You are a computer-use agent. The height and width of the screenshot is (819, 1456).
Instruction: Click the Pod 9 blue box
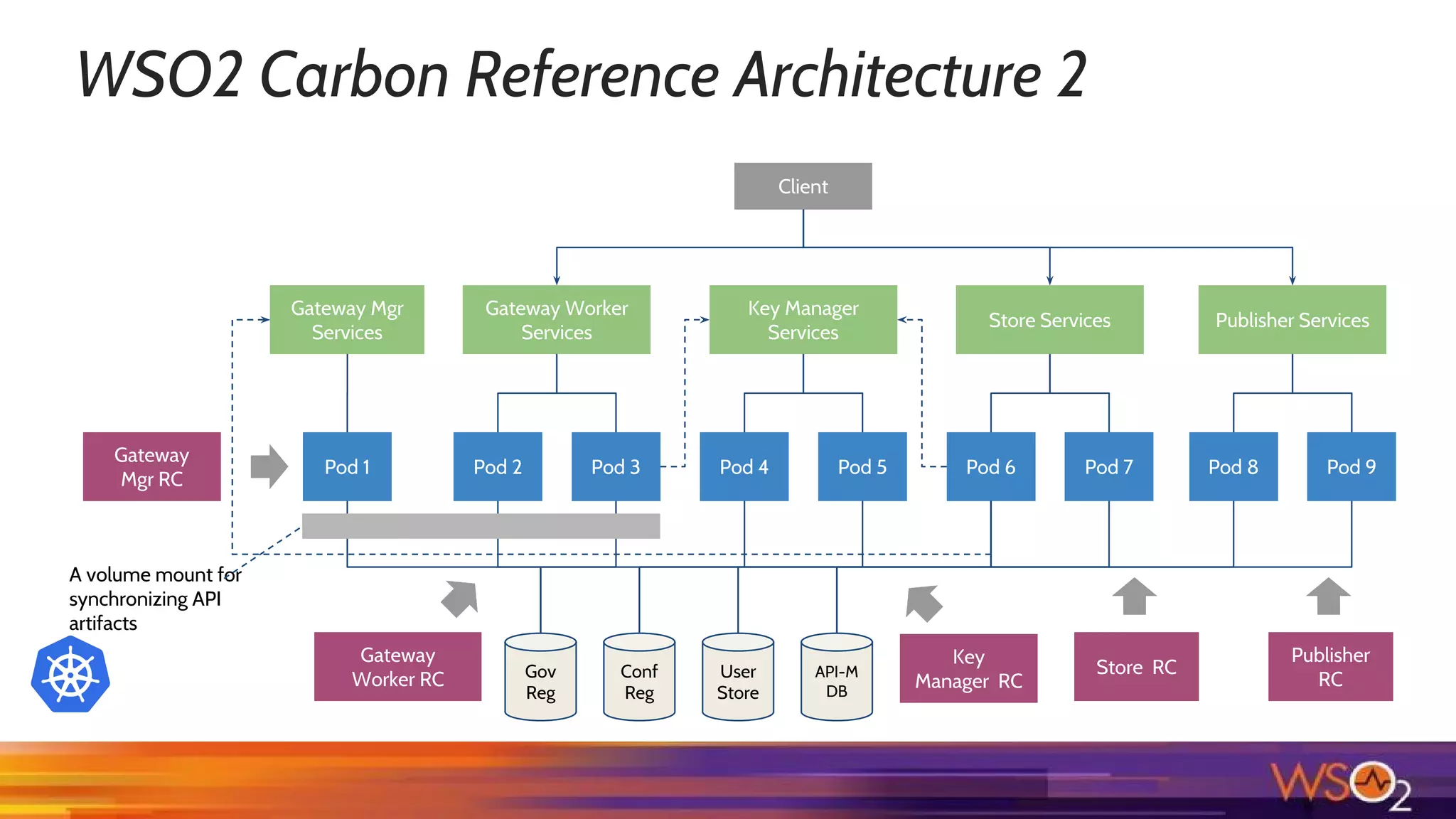[x=1351, y=467]
